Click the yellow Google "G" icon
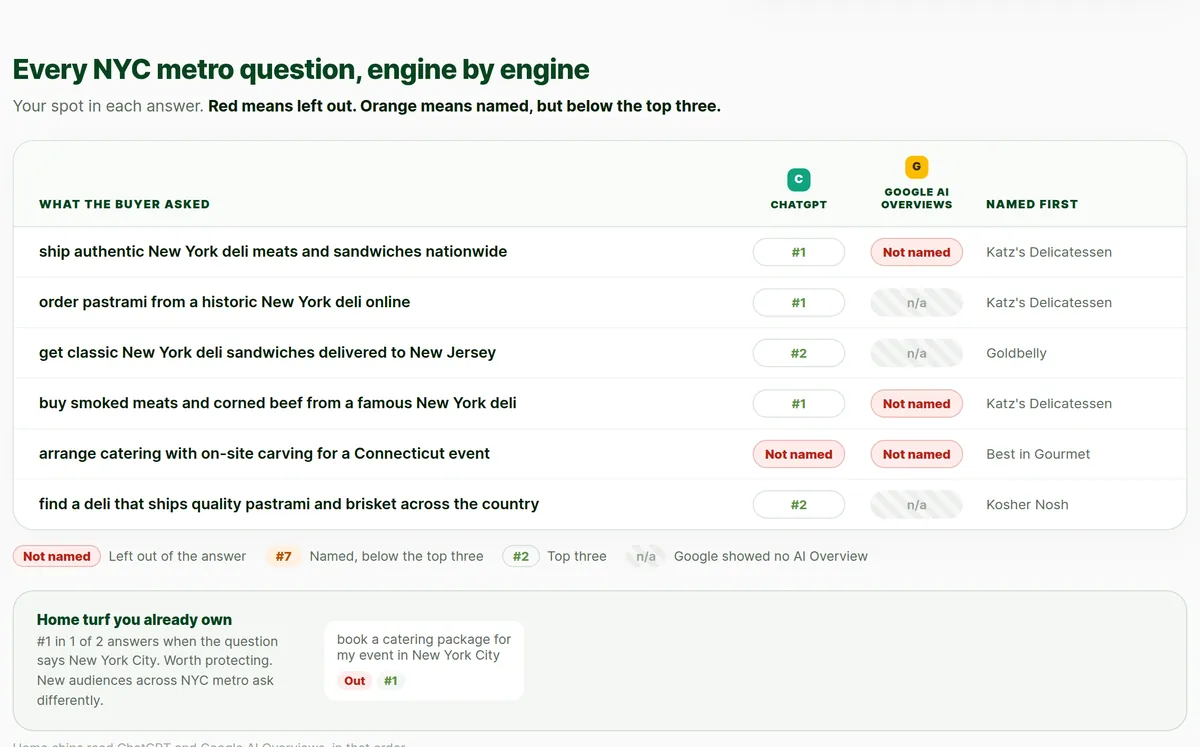Viewport: 1200px width, 747px height. [916, 167]
